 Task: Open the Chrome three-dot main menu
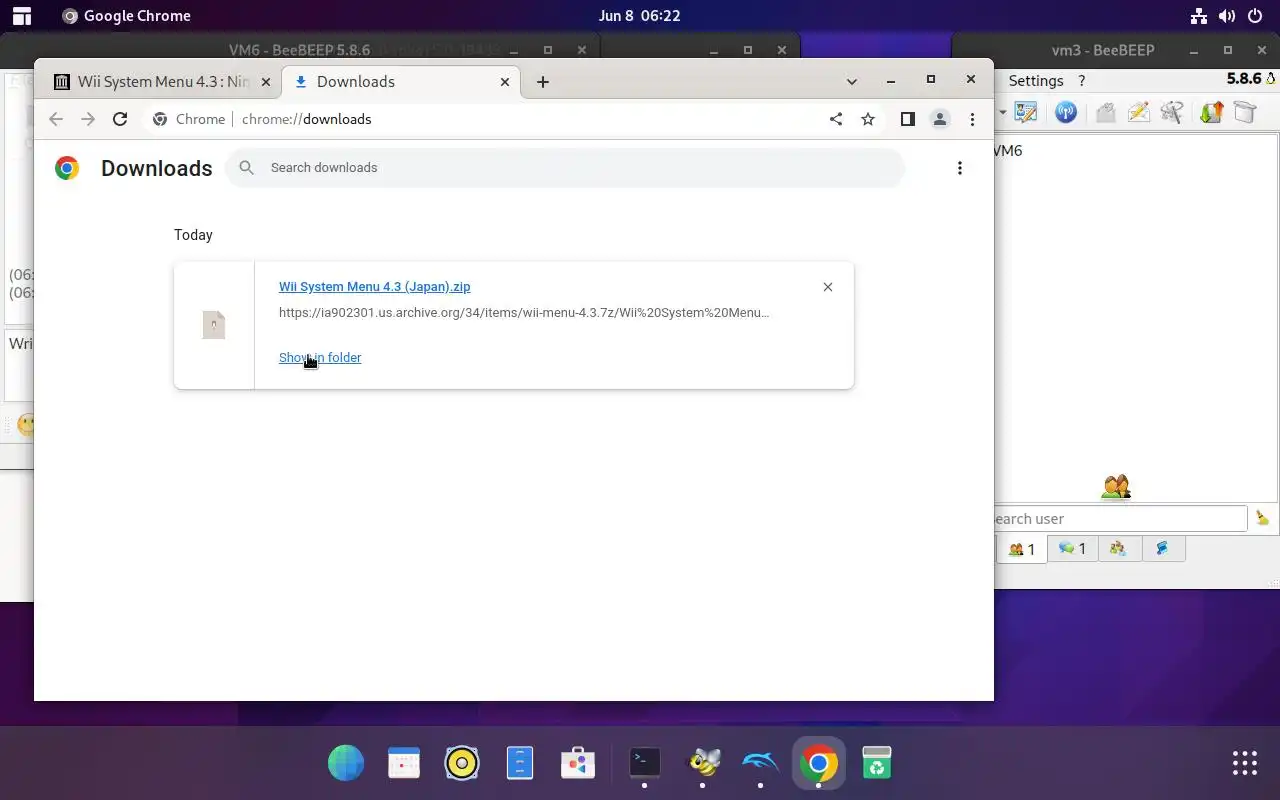972,119
